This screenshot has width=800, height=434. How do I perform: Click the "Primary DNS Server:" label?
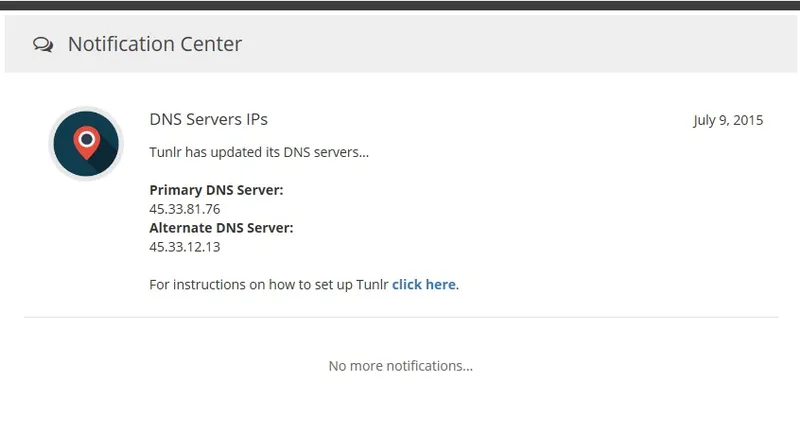[216, 190]
